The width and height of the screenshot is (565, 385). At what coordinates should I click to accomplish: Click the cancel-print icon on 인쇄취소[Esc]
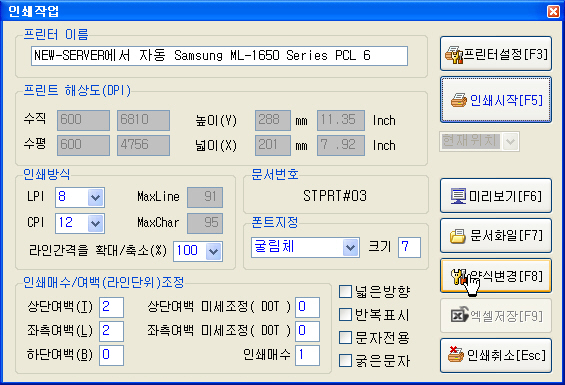456,354
